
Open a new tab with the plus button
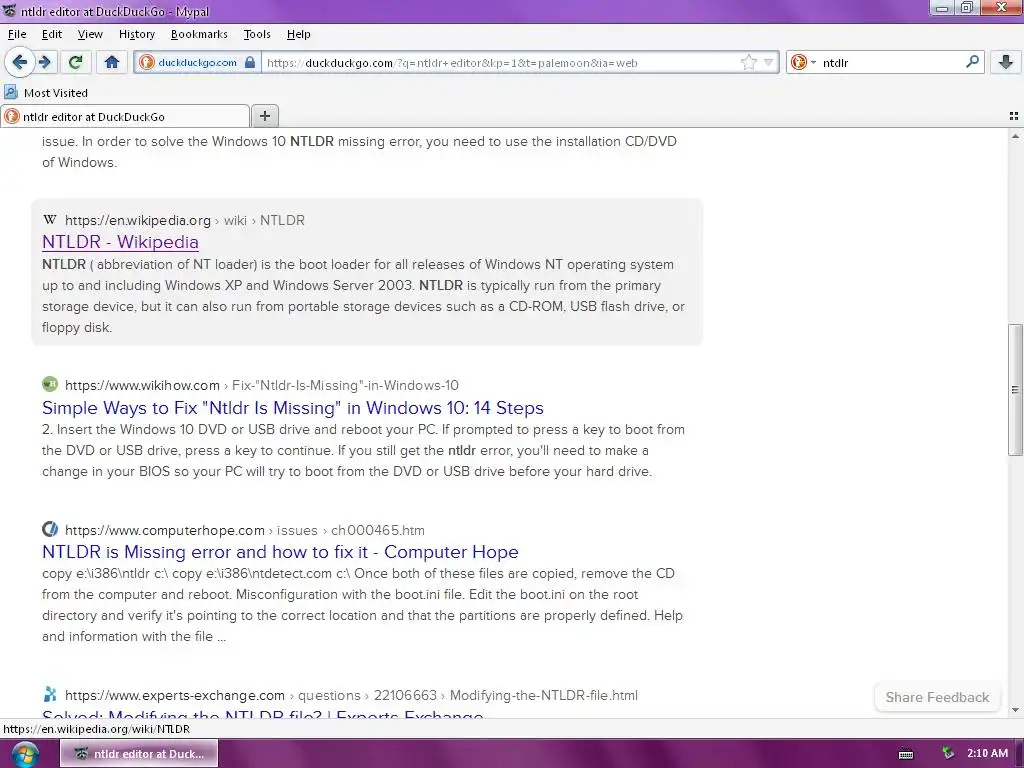click(264, 116)
